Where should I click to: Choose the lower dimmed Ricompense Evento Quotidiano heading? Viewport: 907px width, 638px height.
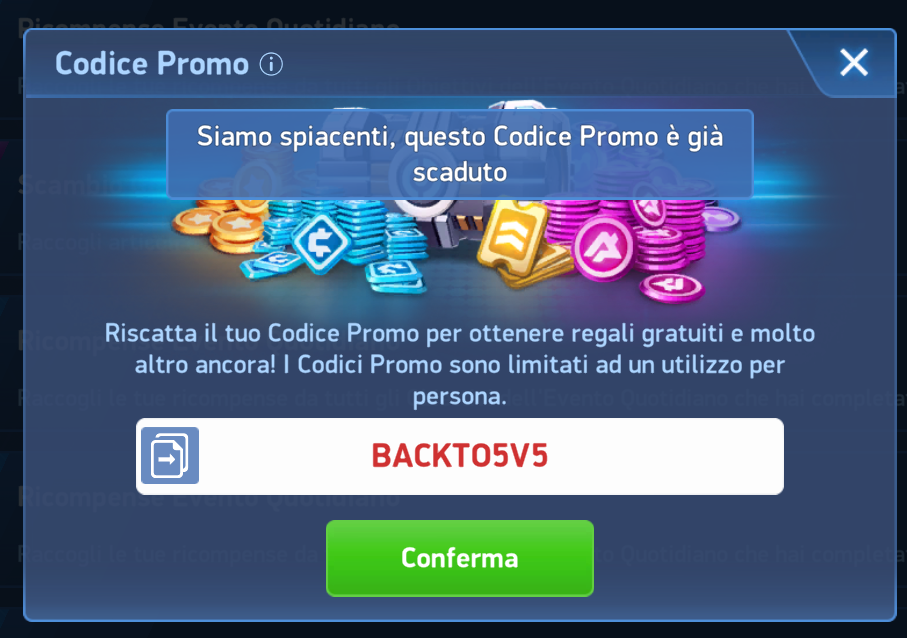click(208, 497)
